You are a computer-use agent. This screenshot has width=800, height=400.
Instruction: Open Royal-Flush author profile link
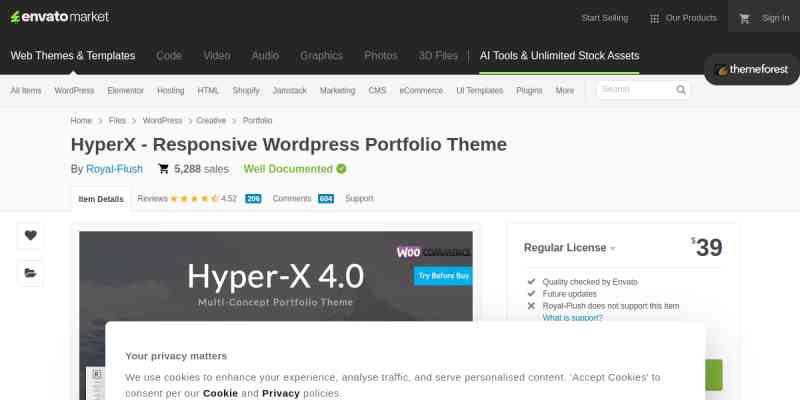(x=115, y=169)
